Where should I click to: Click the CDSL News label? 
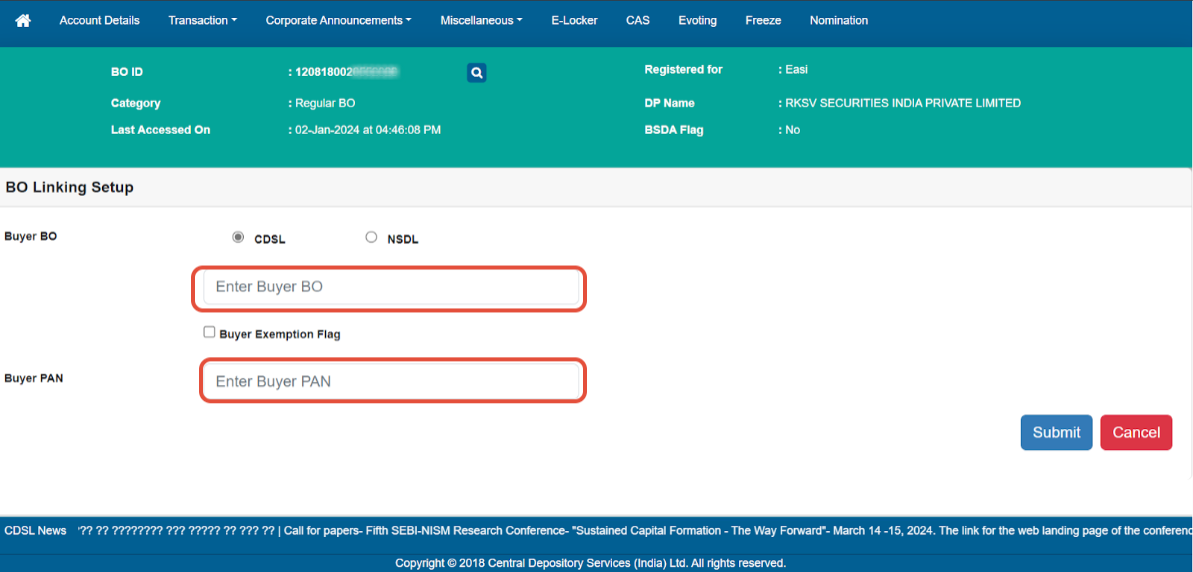pos(36,531)
